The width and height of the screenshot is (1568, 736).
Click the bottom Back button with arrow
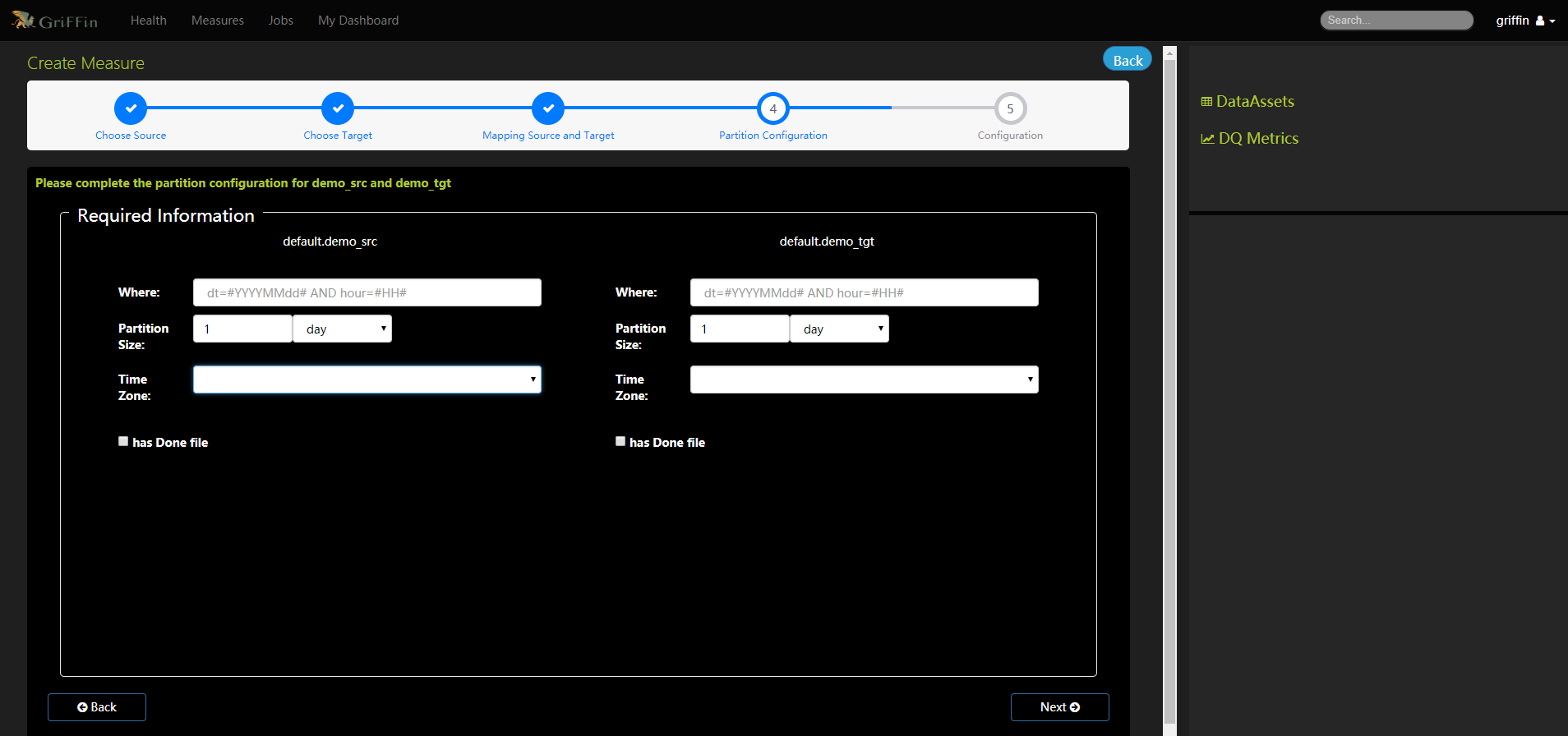tap(97, 707)
